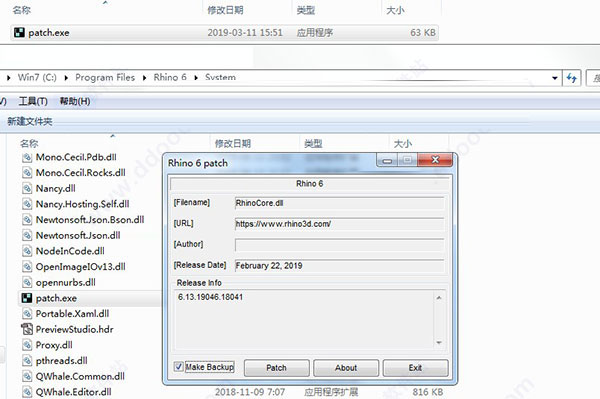Click the Exit button in Rhino 6 patch

(415, 368)
